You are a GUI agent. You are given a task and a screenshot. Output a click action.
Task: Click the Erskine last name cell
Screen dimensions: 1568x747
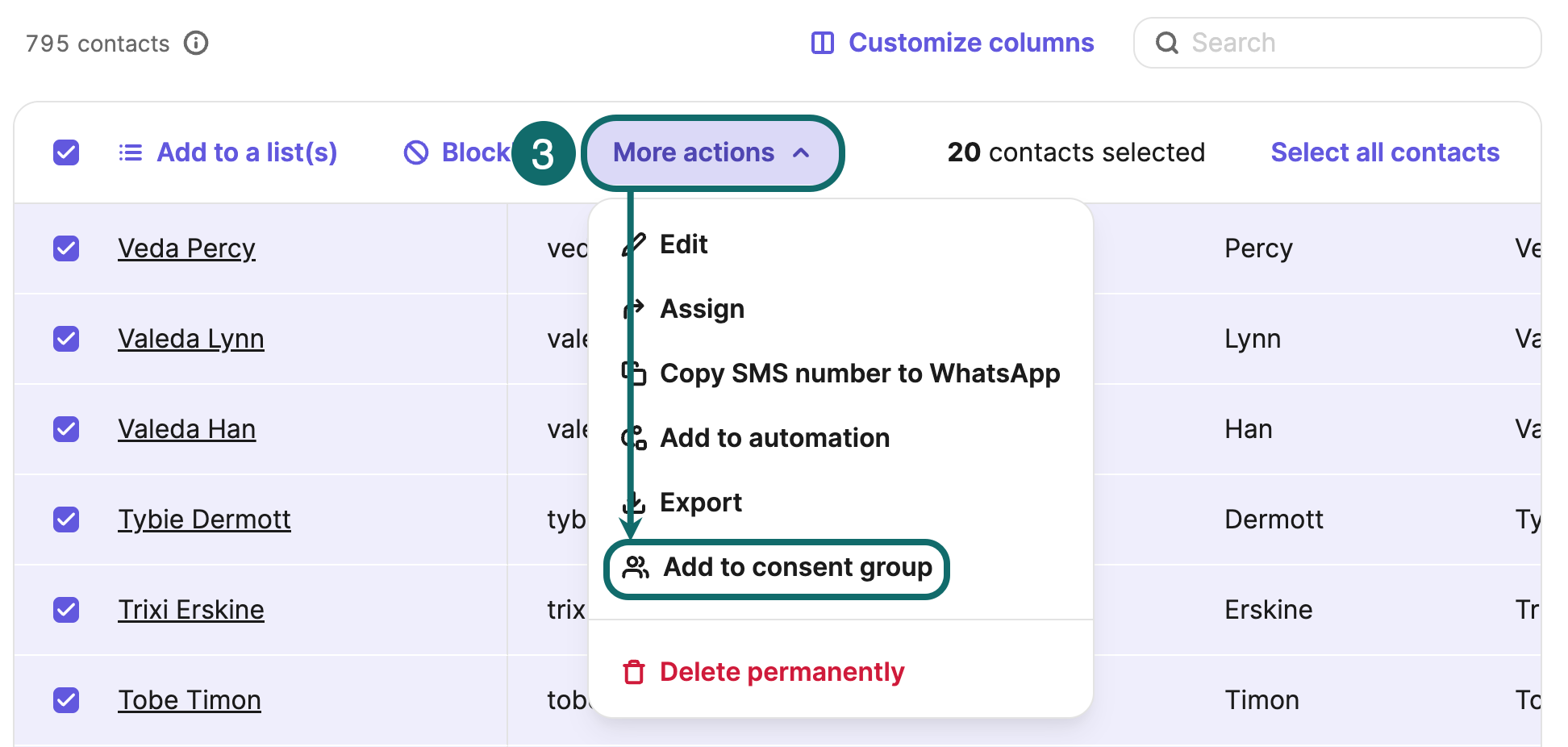tap(1269, 610)
